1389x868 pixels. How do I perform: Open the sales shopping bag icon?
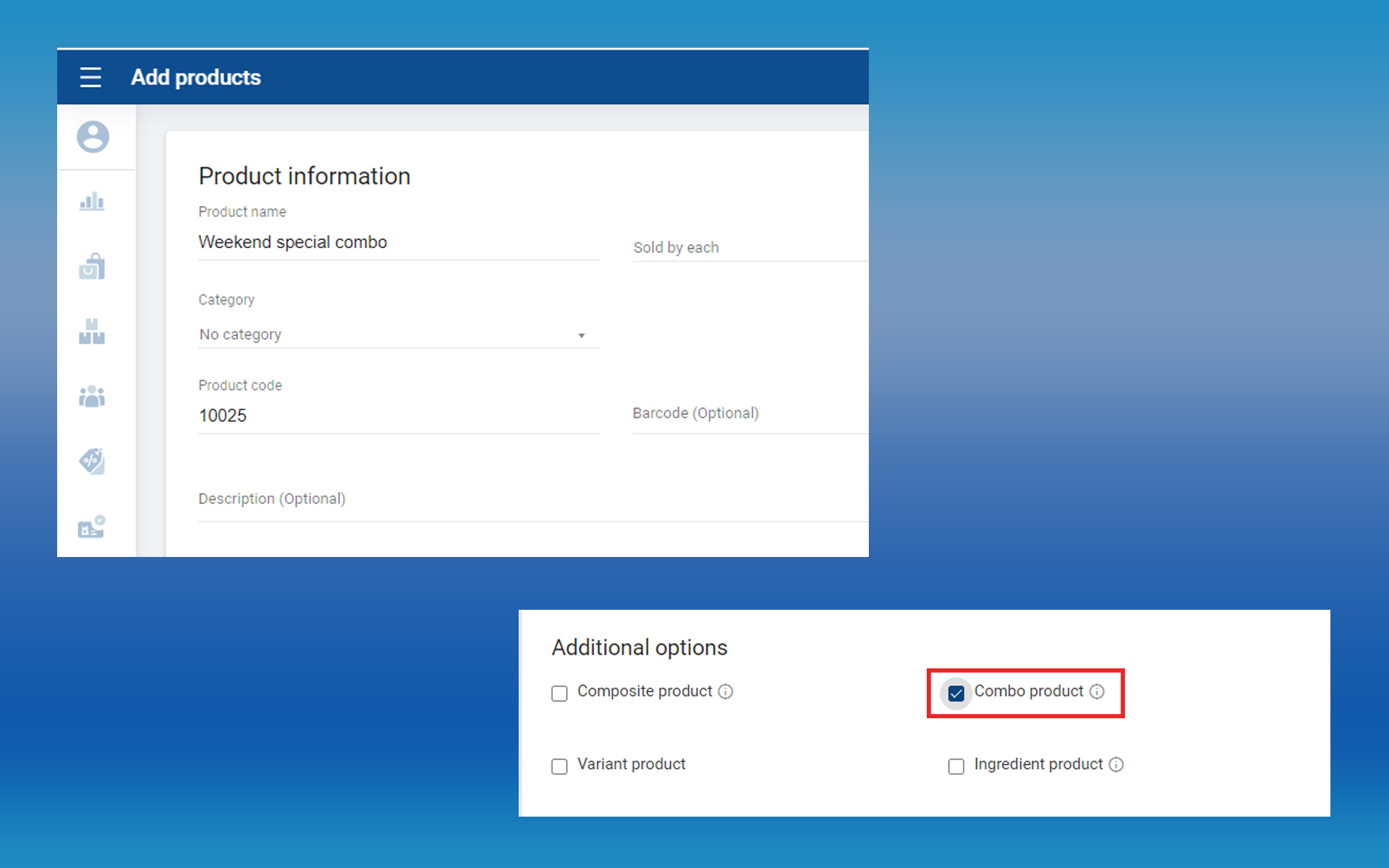(92, 266)
